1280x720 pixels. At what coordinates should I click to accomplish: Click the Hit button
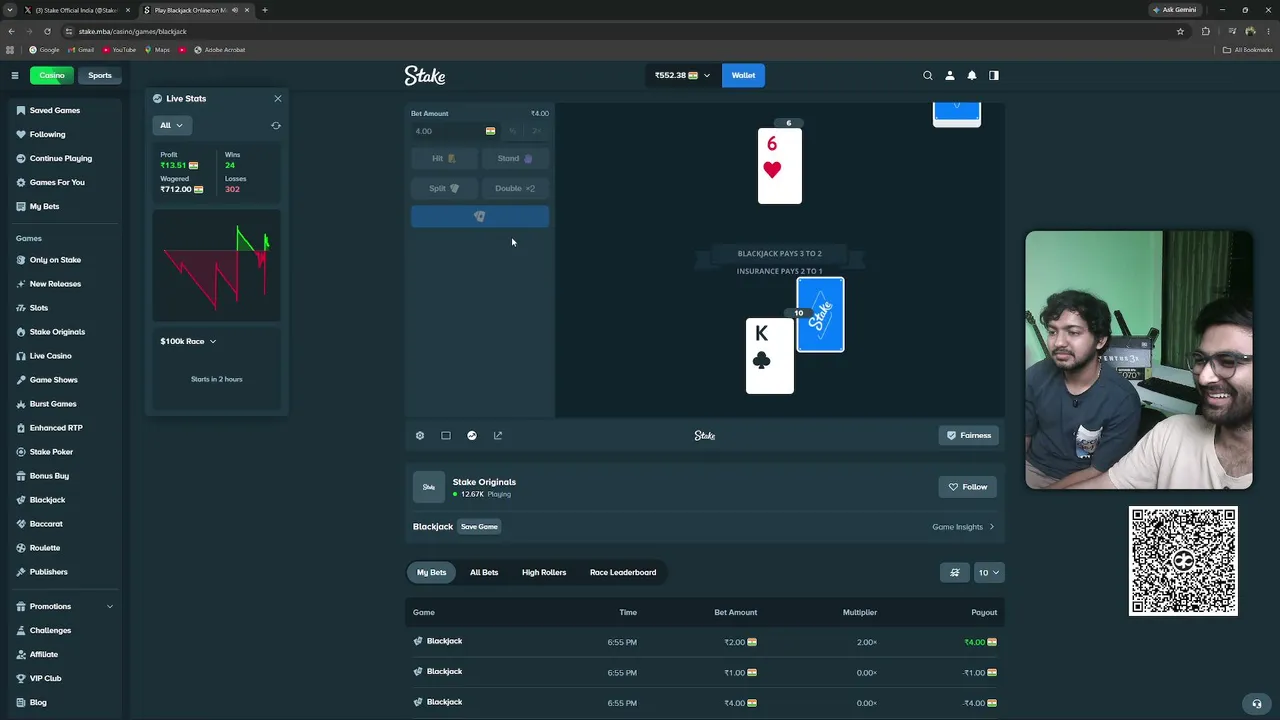pos(444,158)
